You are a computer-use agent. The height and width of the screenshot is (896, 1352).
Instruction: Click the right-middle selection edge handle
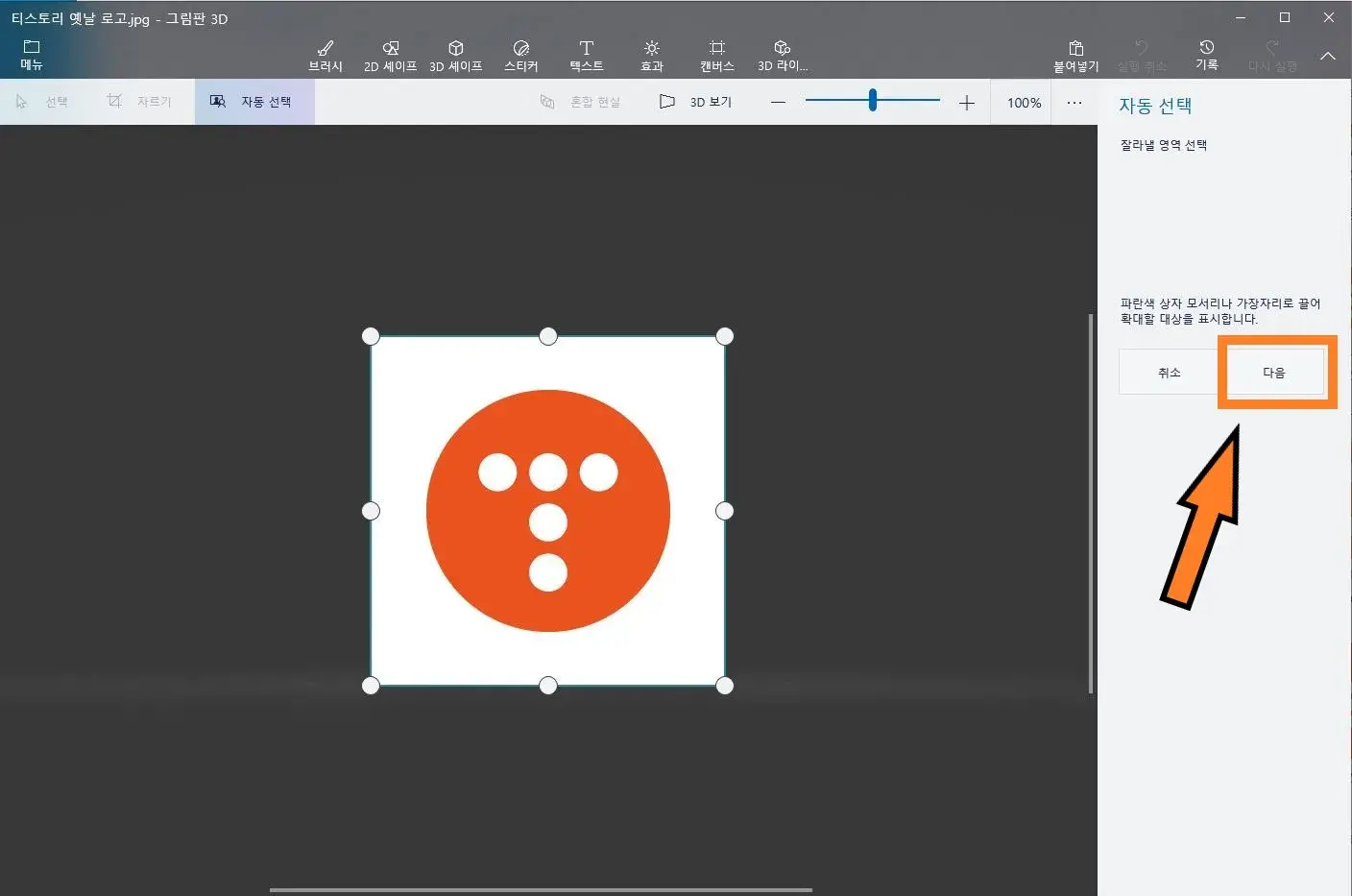pyautogui.click(x=725, y=511)
